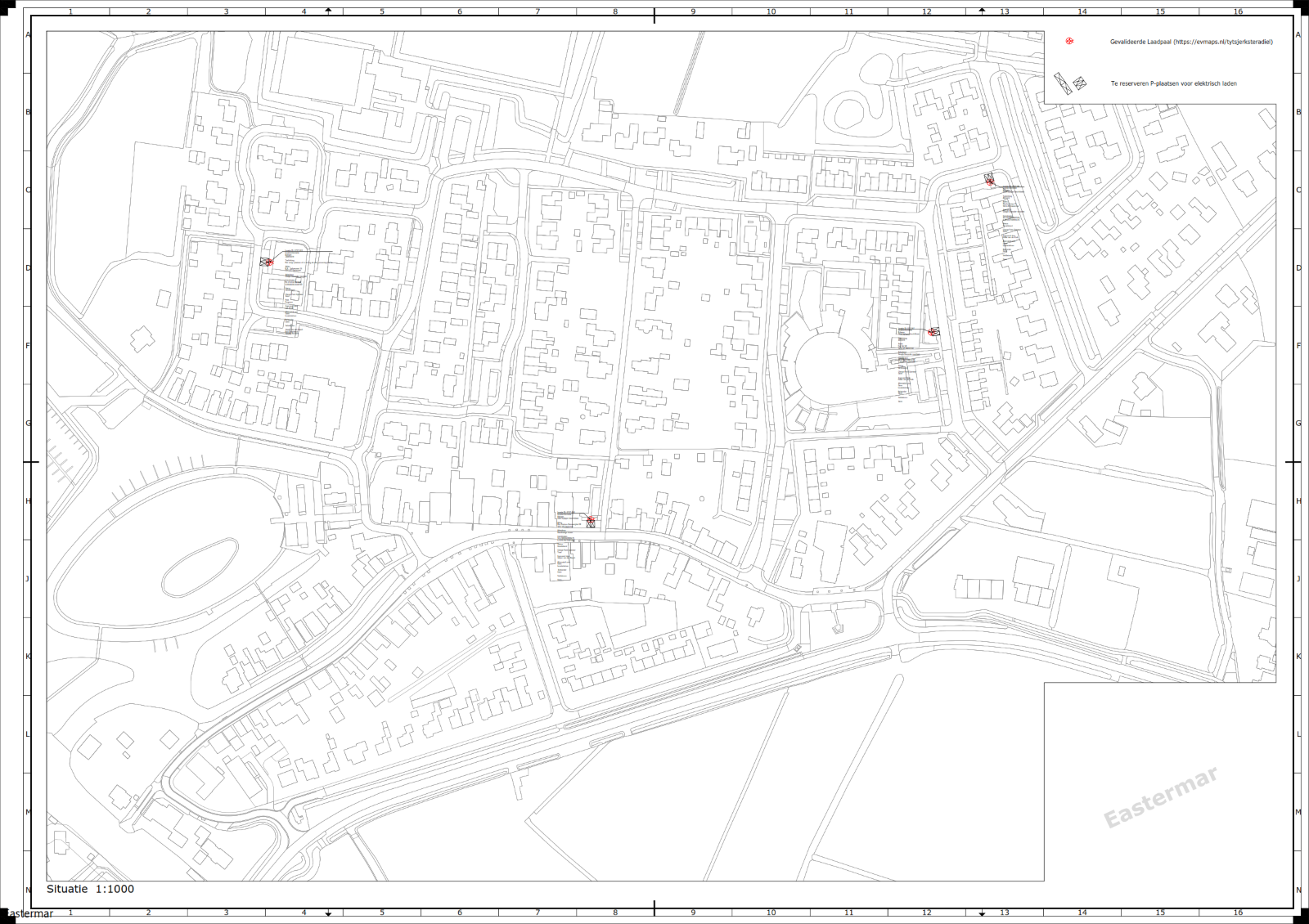Click the reserved parking spaces legend symbol

coord(1070,83)
